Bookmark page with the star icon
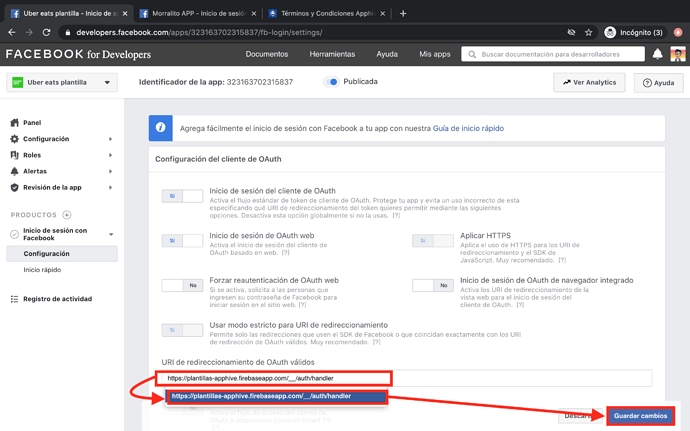The width and height of the screenshot is (690, 431). [589, 32]
